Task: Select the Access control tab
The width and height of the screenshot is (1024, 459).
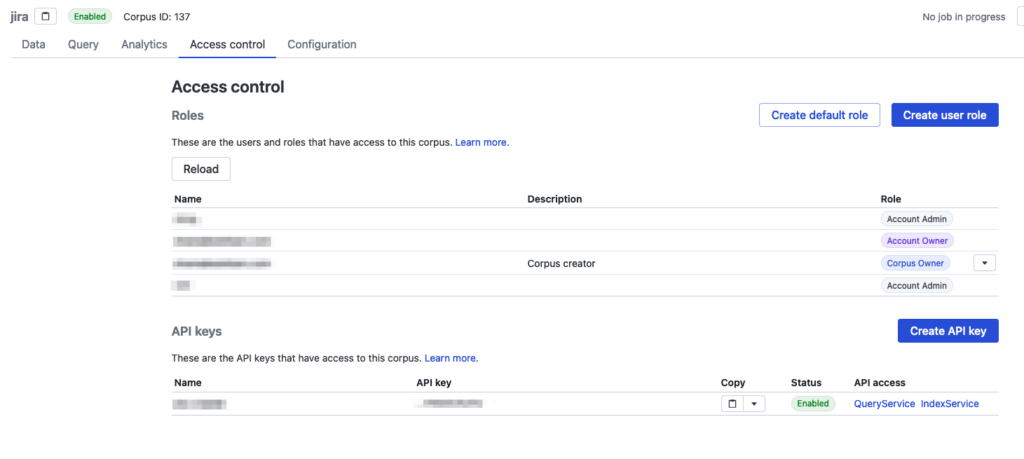Action: 227,45
